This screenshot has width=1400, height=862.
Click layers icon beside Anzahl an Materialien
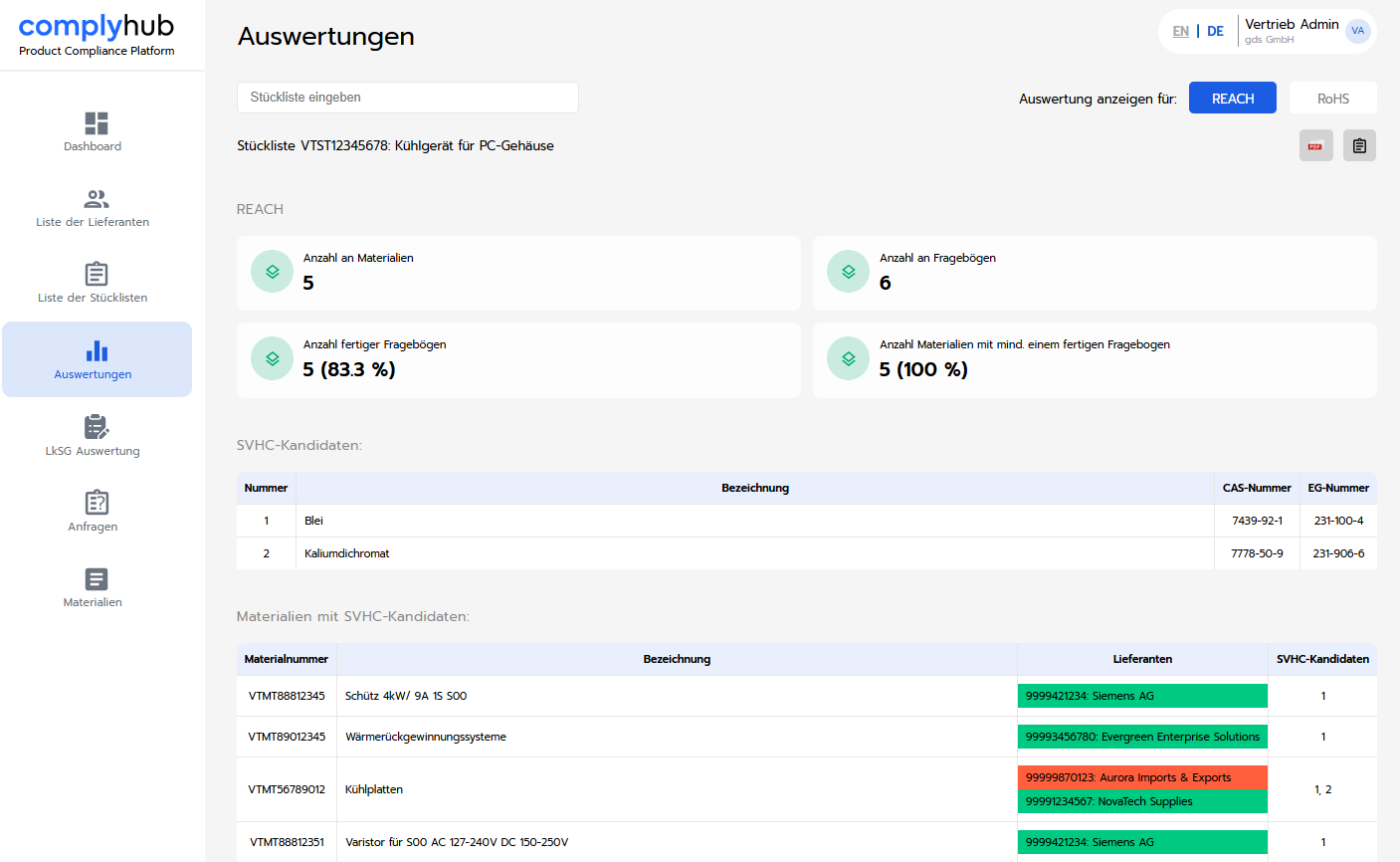click(272, 272)
